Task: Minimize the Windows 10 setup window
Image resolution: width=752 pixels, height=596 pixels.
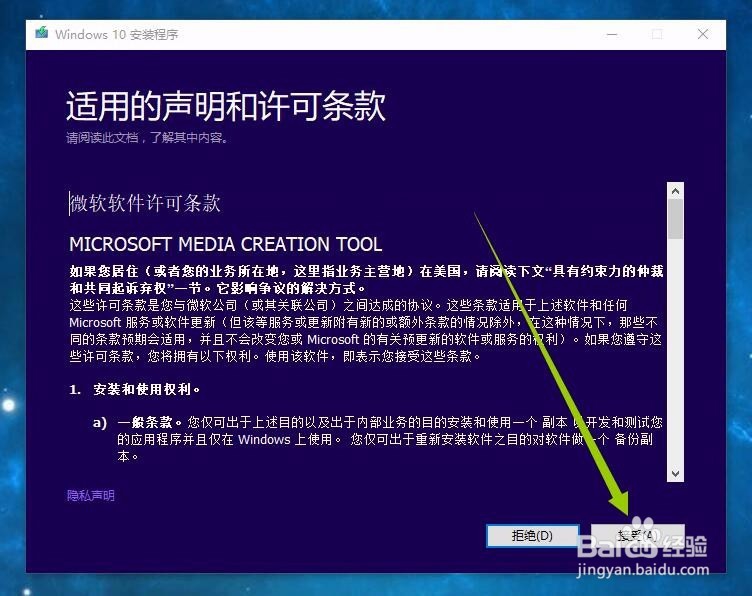Action: 612,35
